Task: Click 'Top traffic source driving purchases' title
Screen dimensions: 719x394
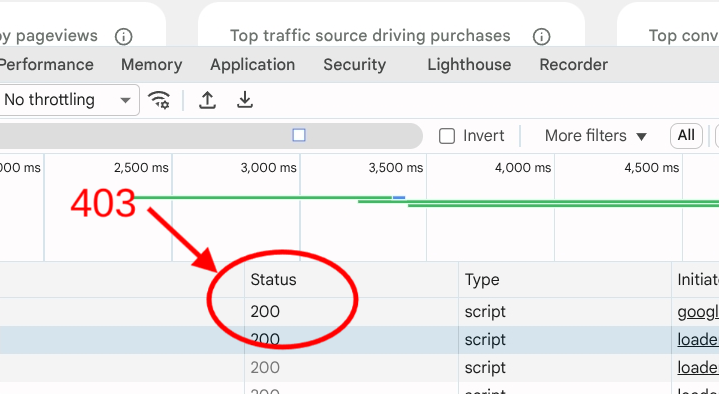Action: [370, 36]
